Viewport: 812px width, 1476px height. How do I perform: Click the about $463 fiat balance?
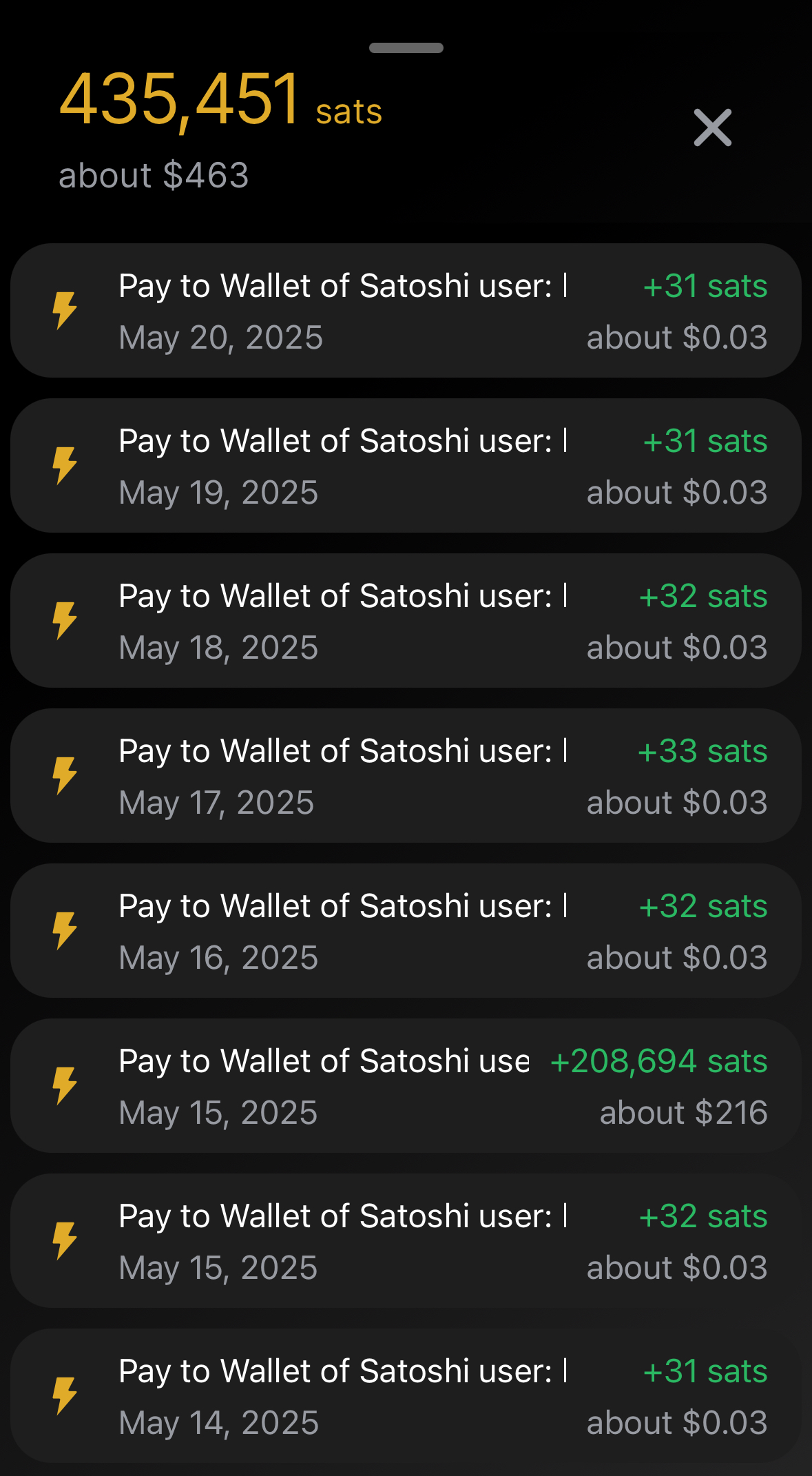coord(154,175)
